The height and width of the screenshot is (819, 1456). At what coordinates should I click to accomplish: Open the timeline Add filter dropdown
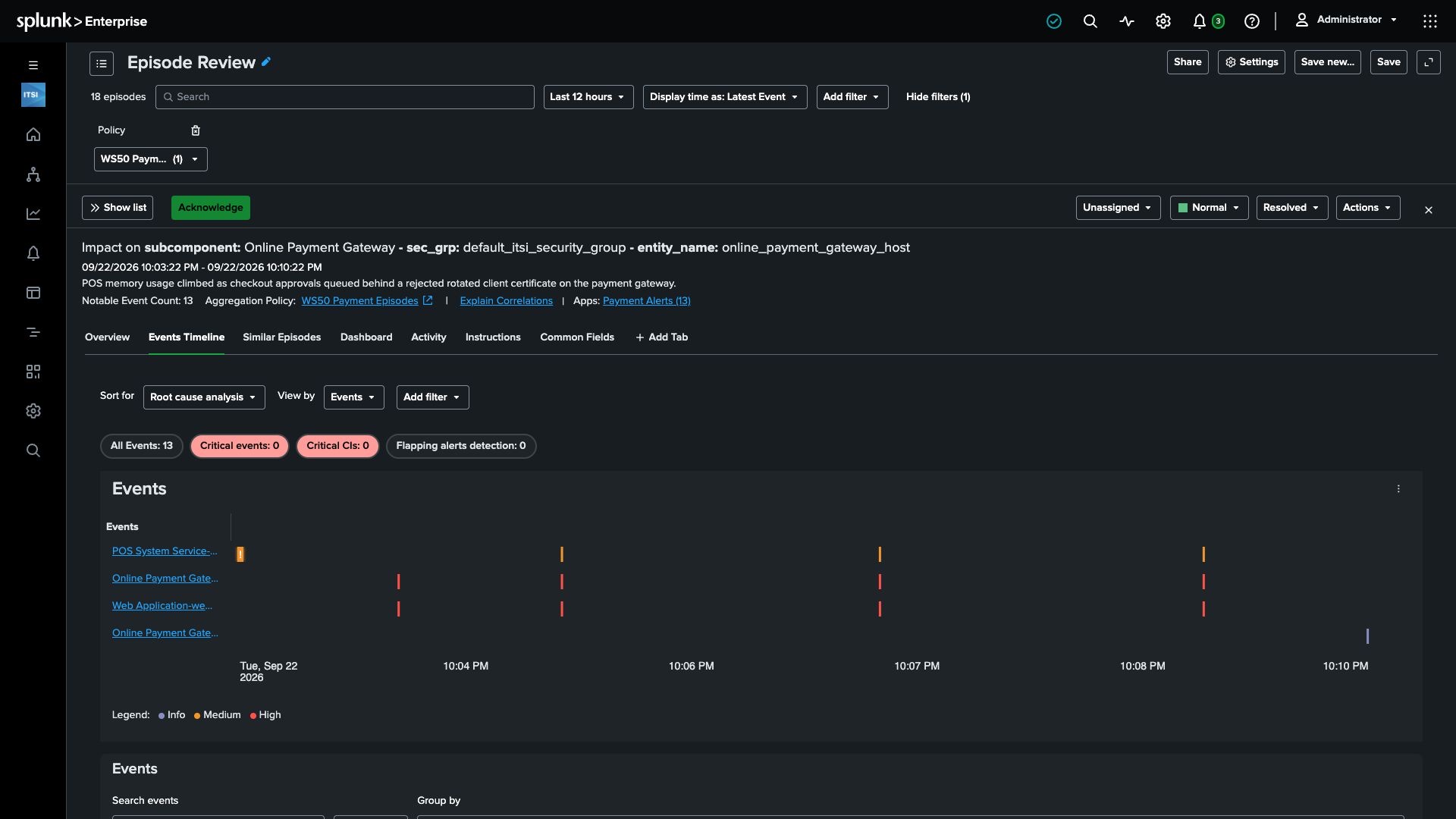[x=433, y=397]
